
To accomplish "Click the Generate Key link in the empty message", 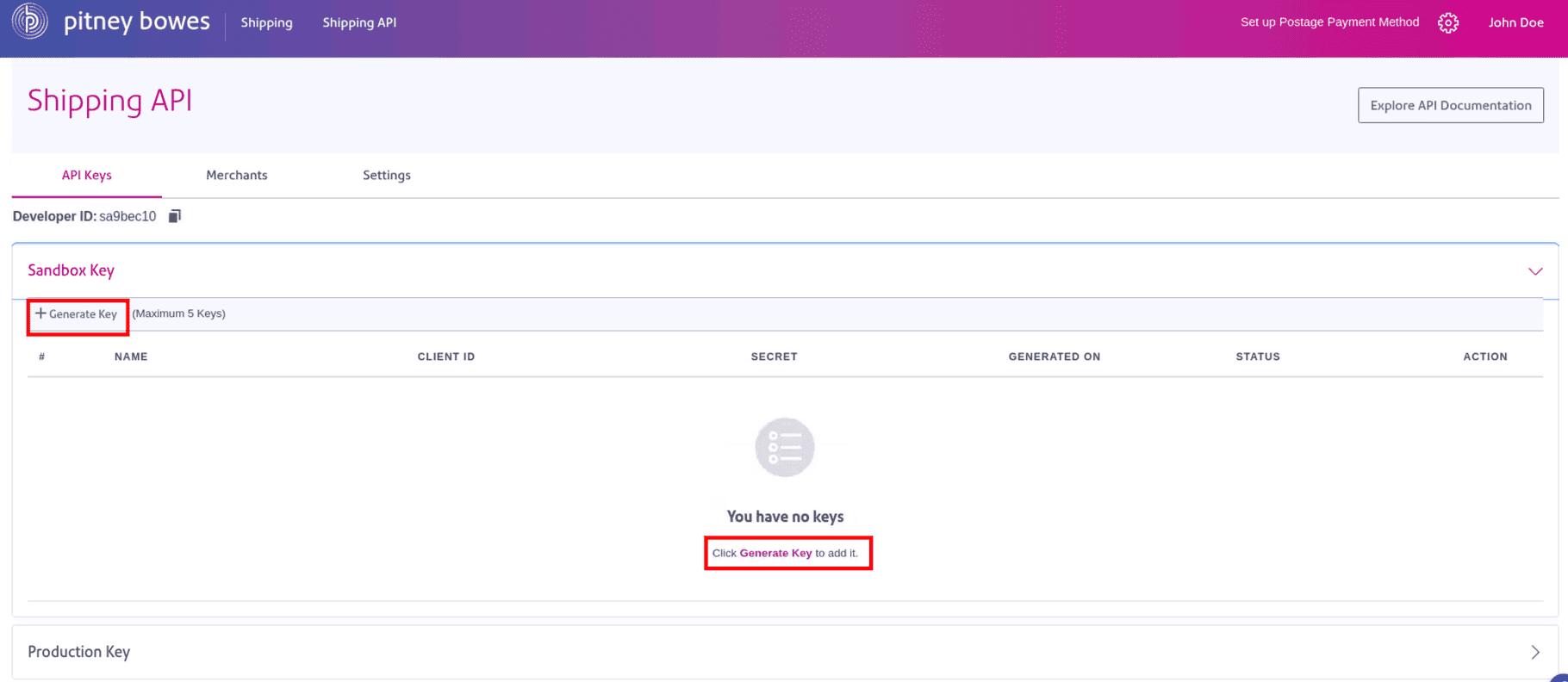I will [x=775, y=553].
